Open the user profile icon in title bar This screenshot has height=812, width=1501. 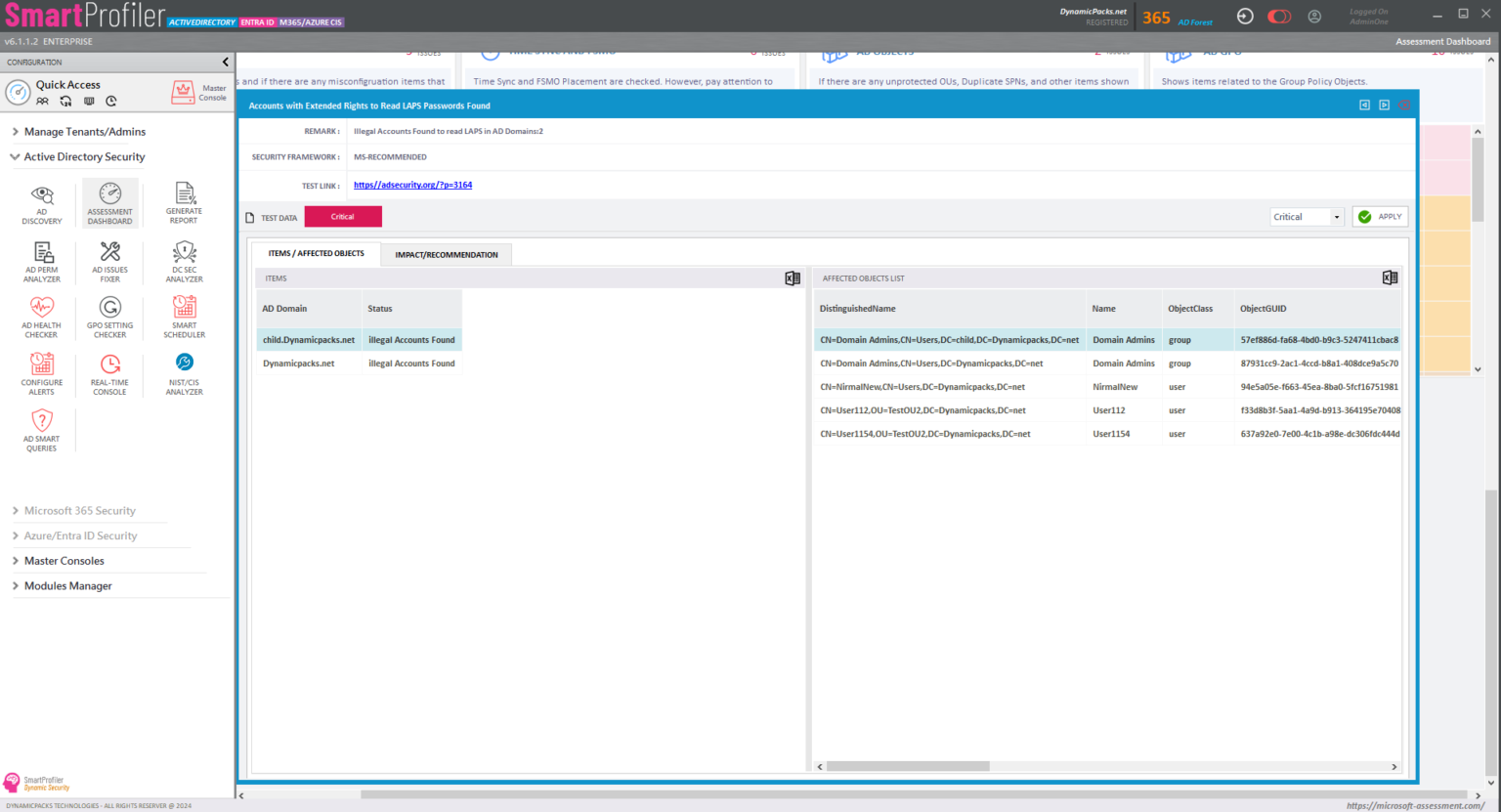pos(1314,16)
